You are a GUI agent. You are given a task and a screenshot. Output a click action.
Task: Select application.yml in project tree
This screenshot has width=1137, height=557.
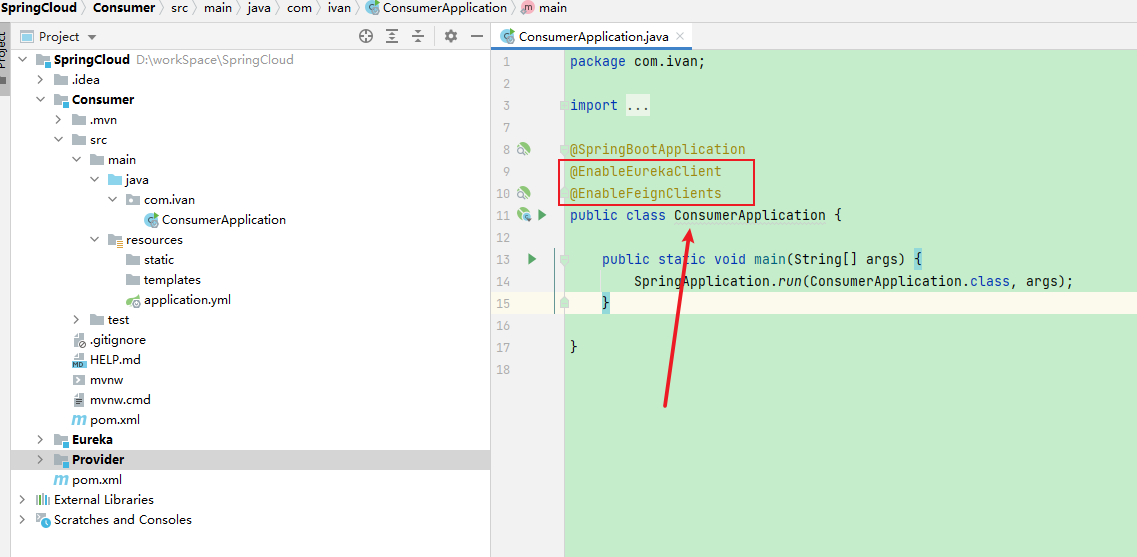coord(186,300)
